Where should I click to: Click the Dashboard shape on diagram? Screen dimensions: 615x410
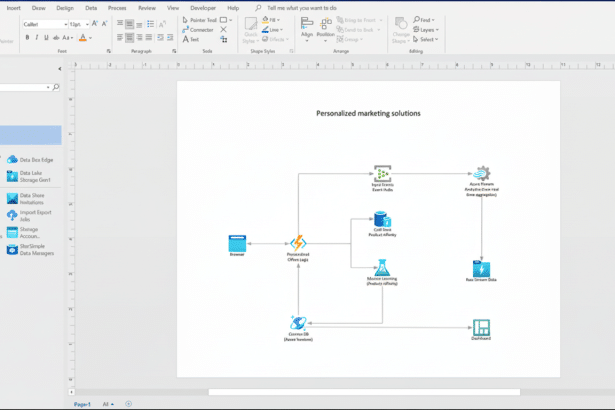click(481, 327)
